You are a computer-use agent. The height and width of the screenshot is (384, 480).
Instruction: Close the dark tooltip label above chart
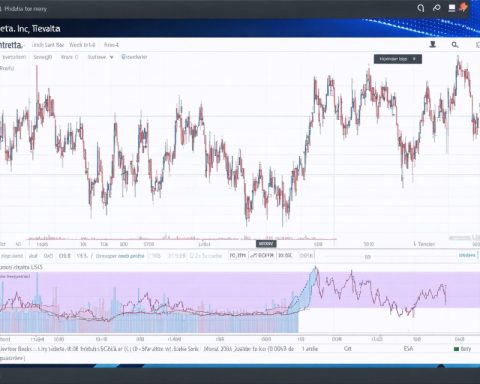tap(414, 59)
